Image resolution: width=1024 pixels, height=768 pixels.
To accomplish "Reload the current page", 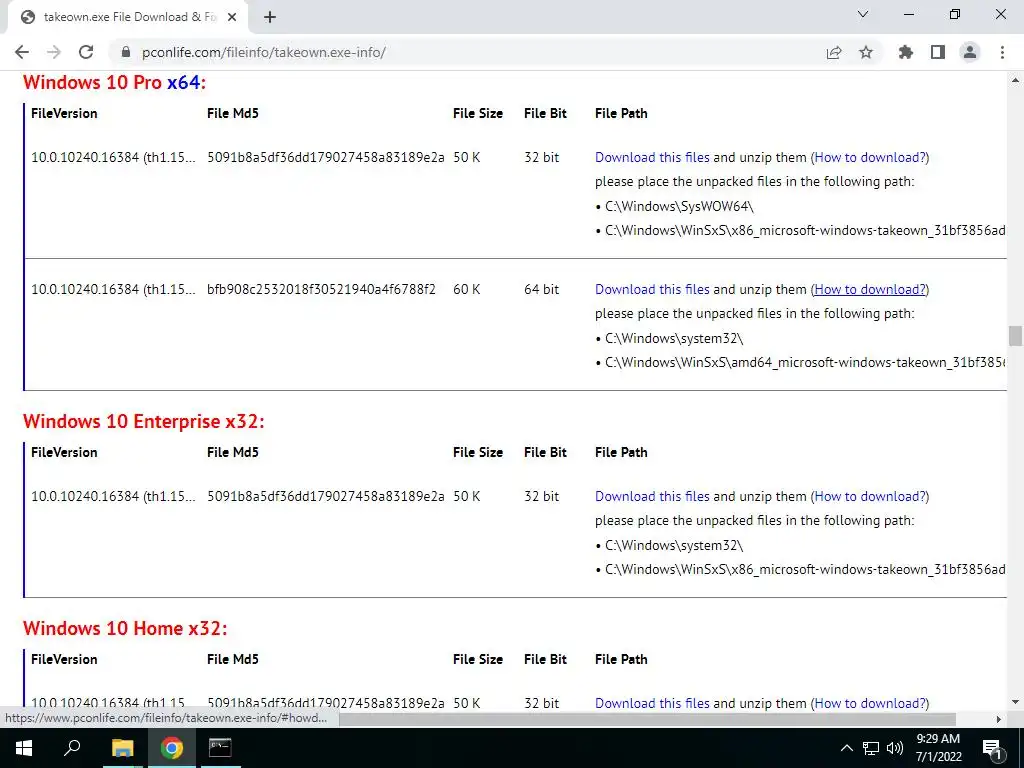I will click(86, 52).
